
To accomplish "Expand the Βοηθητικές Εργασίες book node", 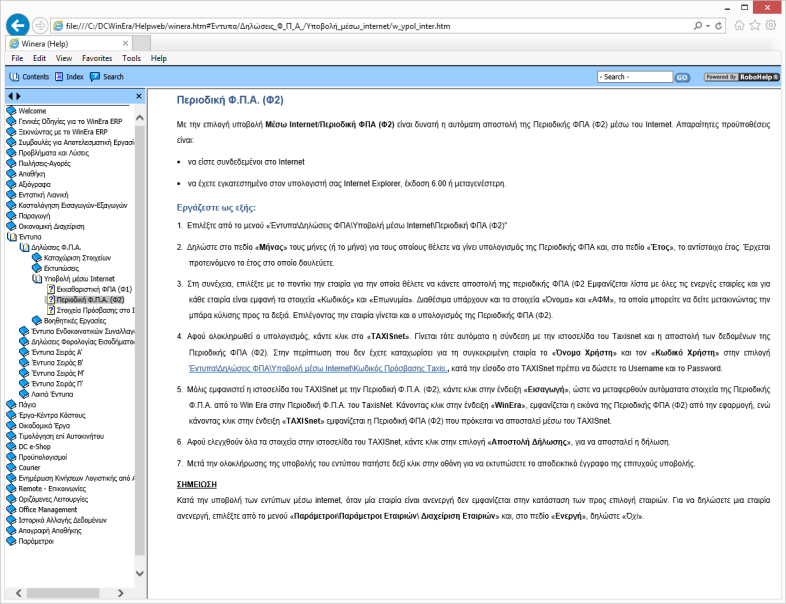I will (37, 321).
